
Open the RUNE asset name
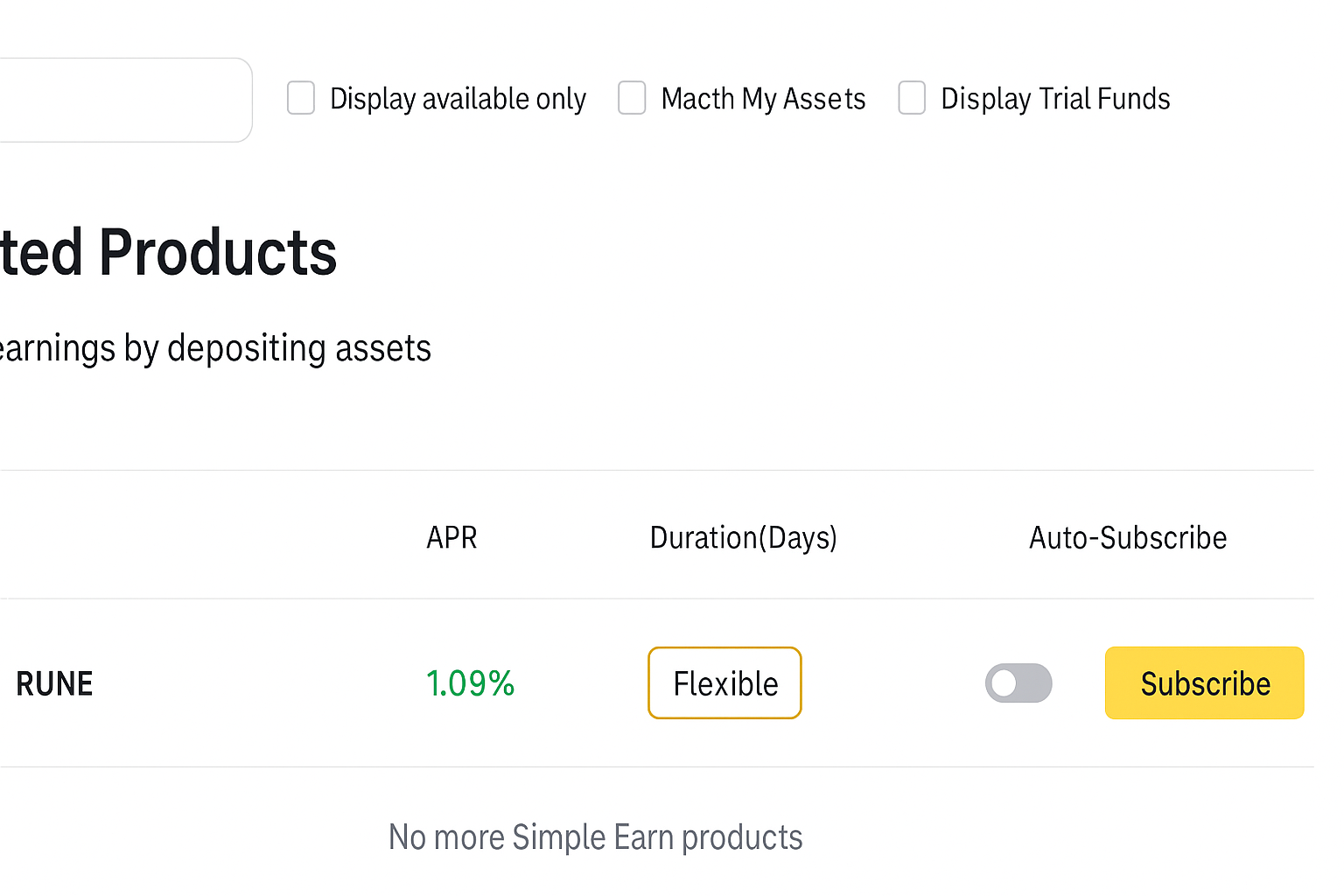[x=54, y=683]
